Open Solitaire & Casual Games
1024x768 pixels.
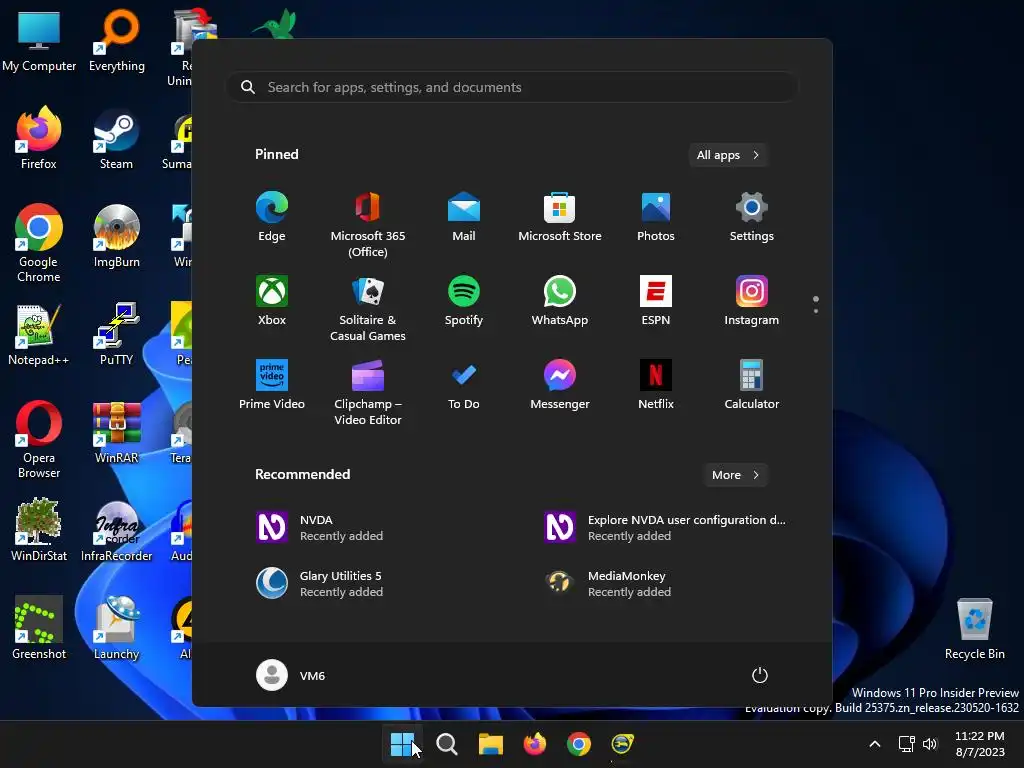[x=368, y=309]
